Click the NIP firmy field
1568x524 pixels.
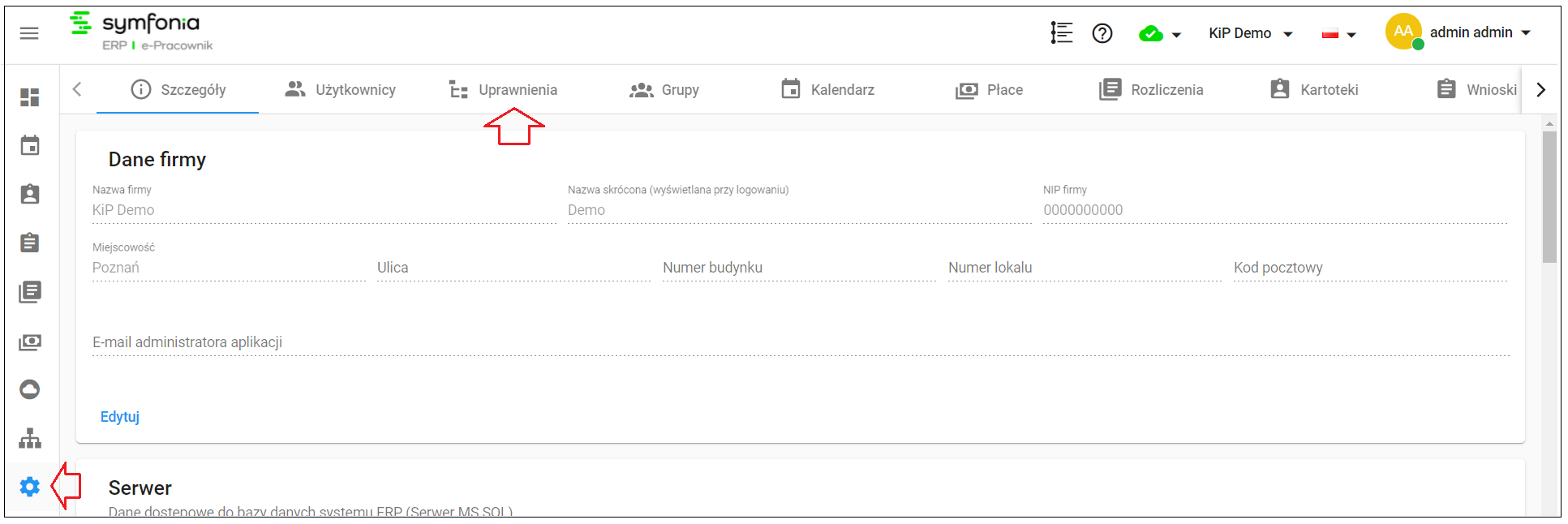point(1275,210)
